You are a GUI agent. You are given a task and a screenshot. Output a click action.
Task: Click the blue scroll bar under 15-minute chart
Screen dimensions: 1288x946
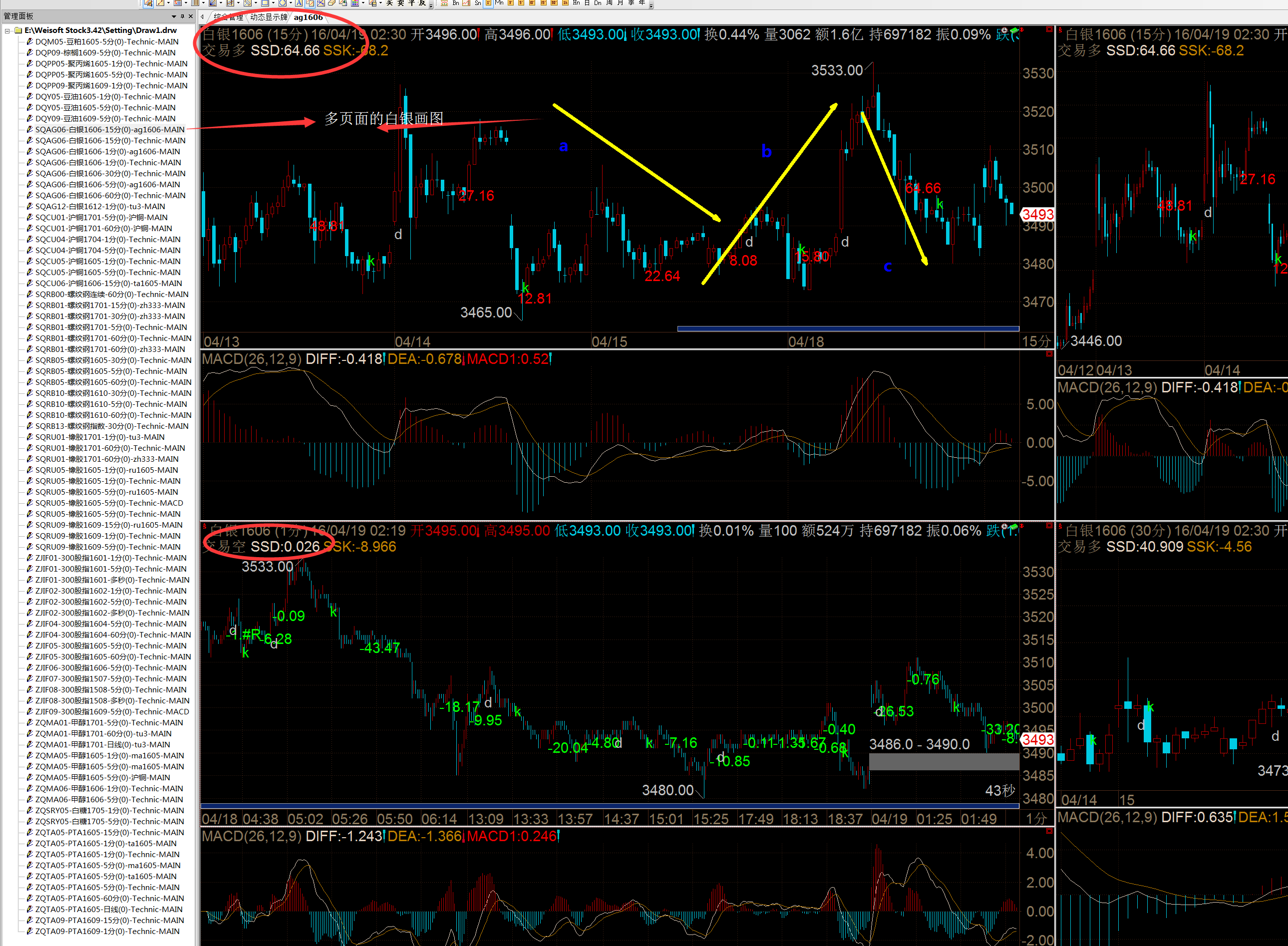[848, 328]
